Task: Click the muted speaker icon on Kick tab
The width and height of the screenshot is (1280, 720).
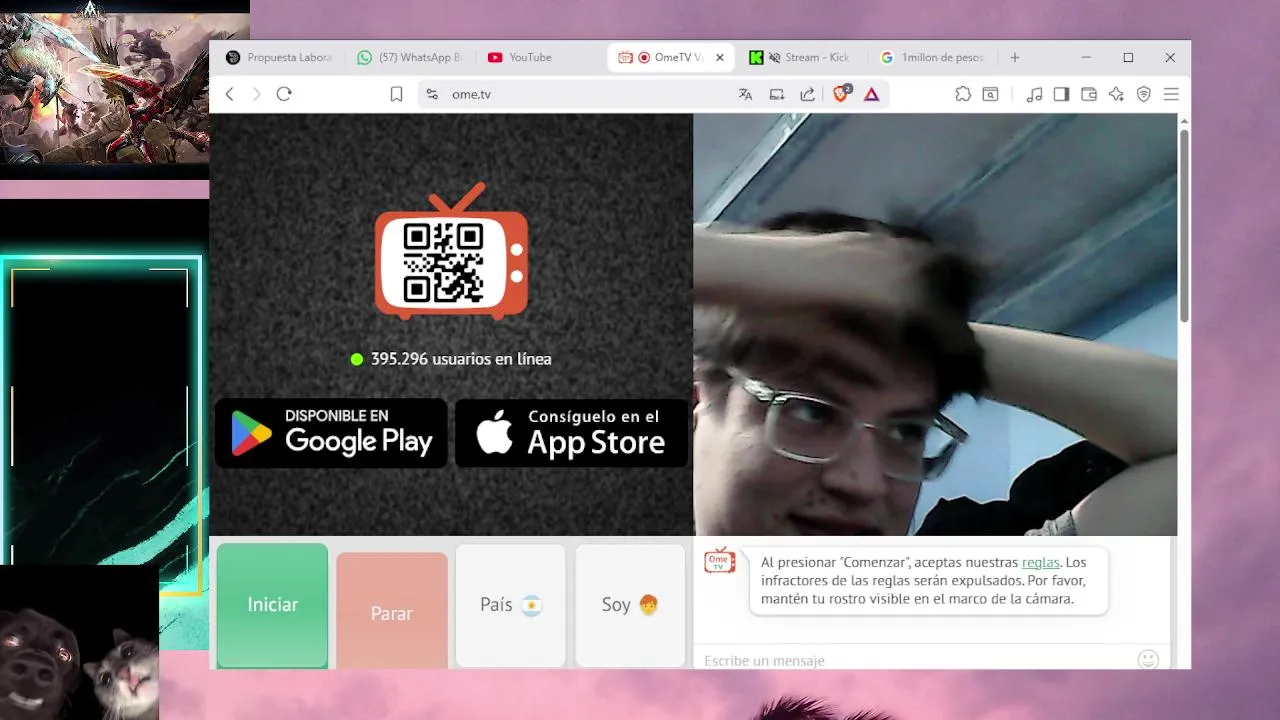Action: point(774,57)
